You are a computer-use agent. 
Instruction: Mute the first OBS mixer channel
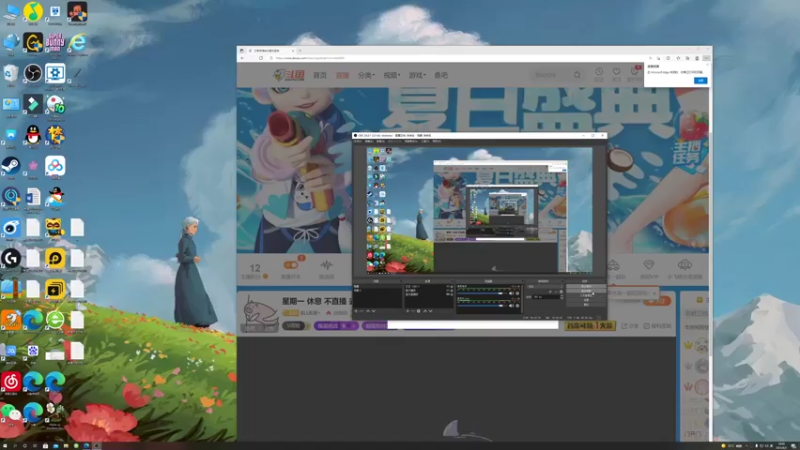[x=511, y=293]
